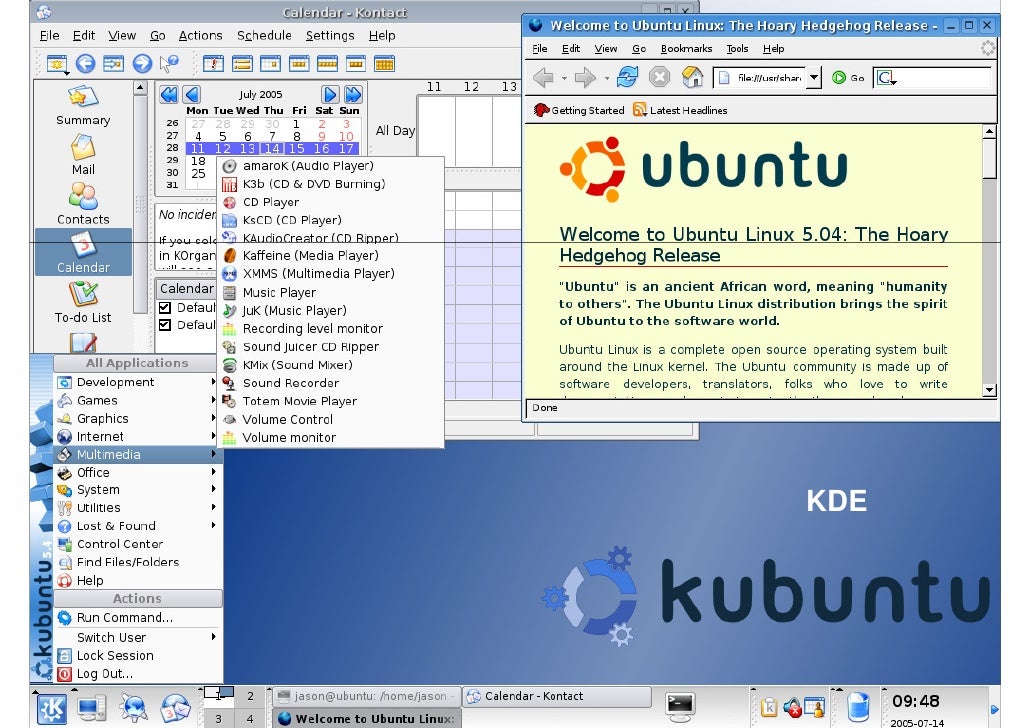Open the Latest Headlines bookmark
This screenshot has width=1030, height=728.
[680, 110]
